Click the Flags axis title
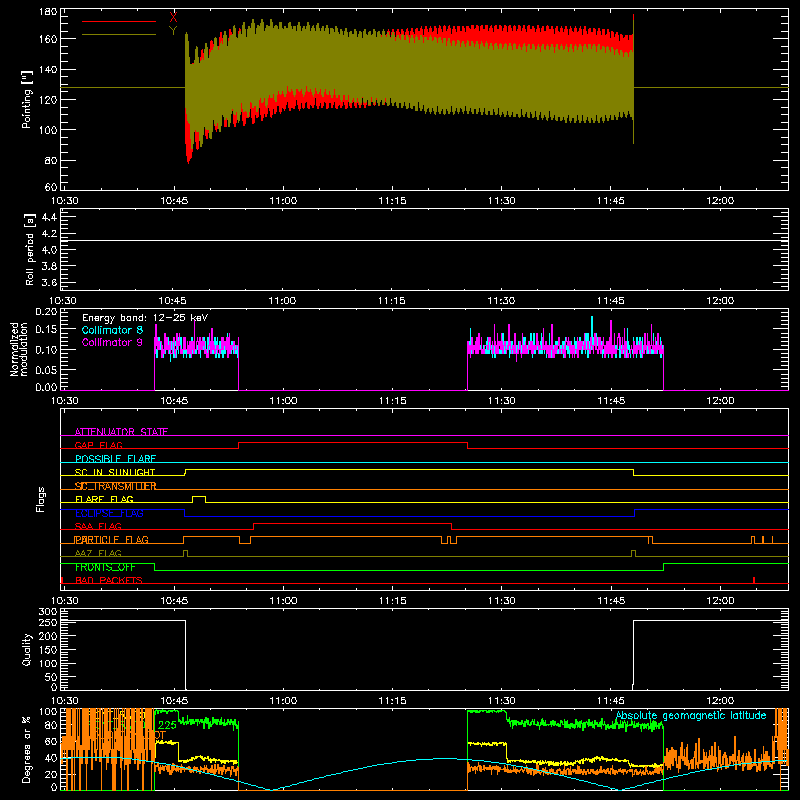The width and height of the screenshot is (800, 800). 40,499
